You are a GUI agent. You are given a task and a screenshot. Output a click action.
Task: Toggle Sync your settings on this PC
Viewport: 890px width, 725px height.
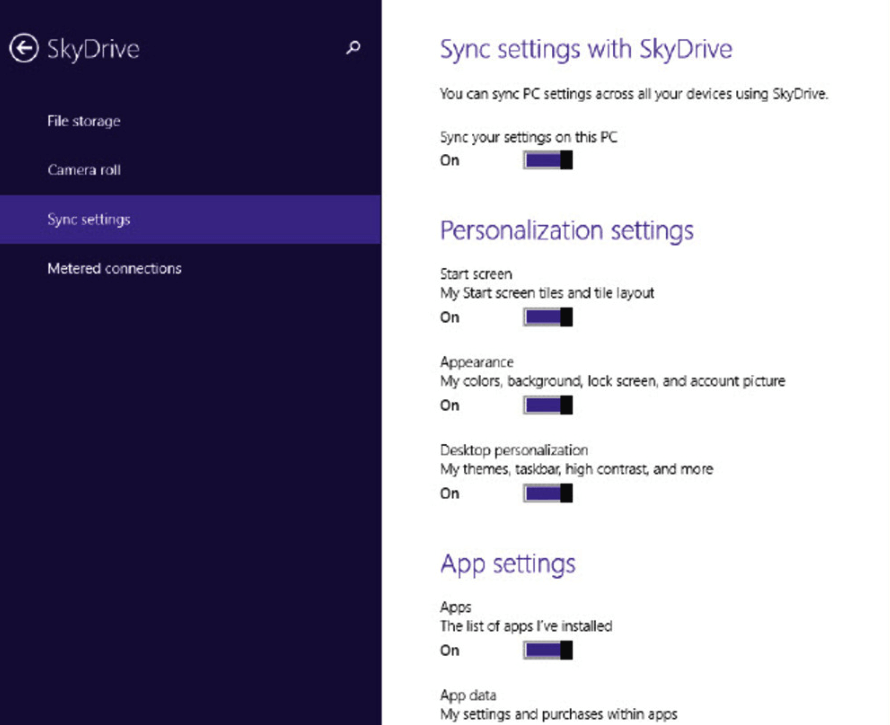tap(548, 160)
